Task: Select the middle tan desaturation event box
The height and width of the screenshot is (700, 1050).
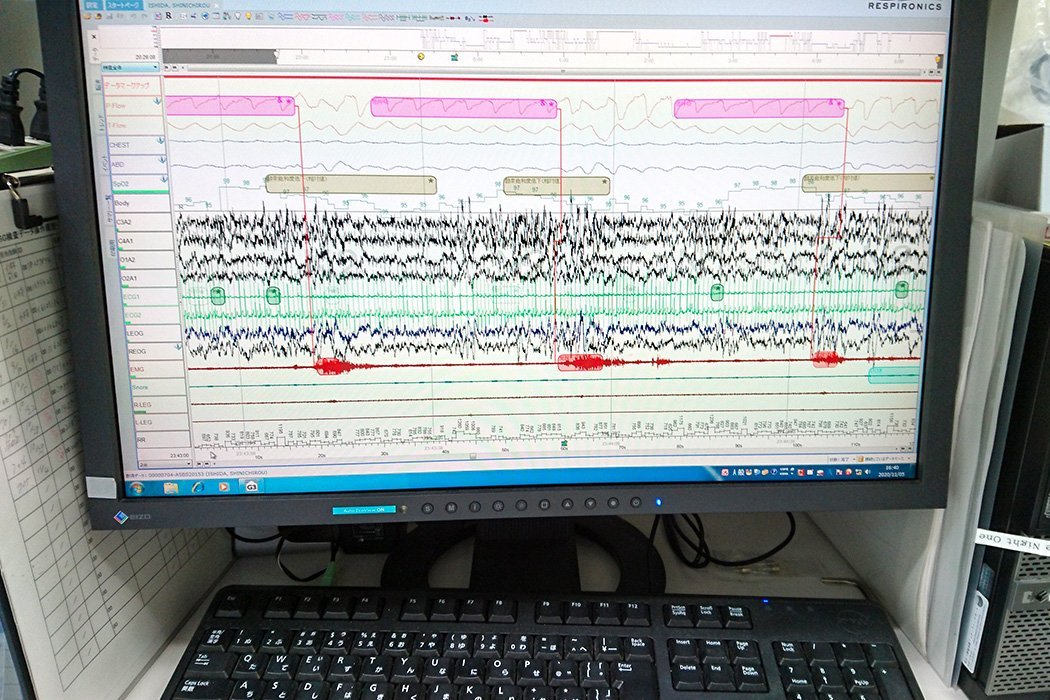Action: pyautogui.click(x=556, y=186)
